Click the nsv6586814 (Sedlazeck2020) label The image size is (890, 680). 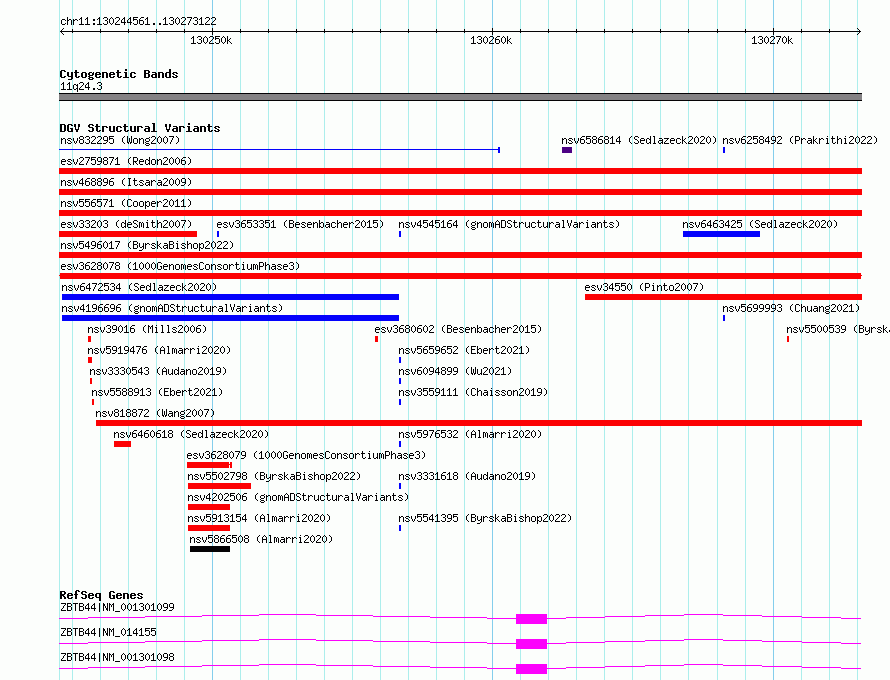coord(639,140)
